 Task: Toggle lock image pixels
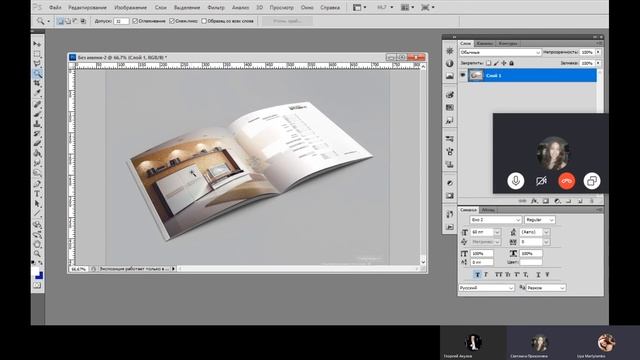point(496,63)
